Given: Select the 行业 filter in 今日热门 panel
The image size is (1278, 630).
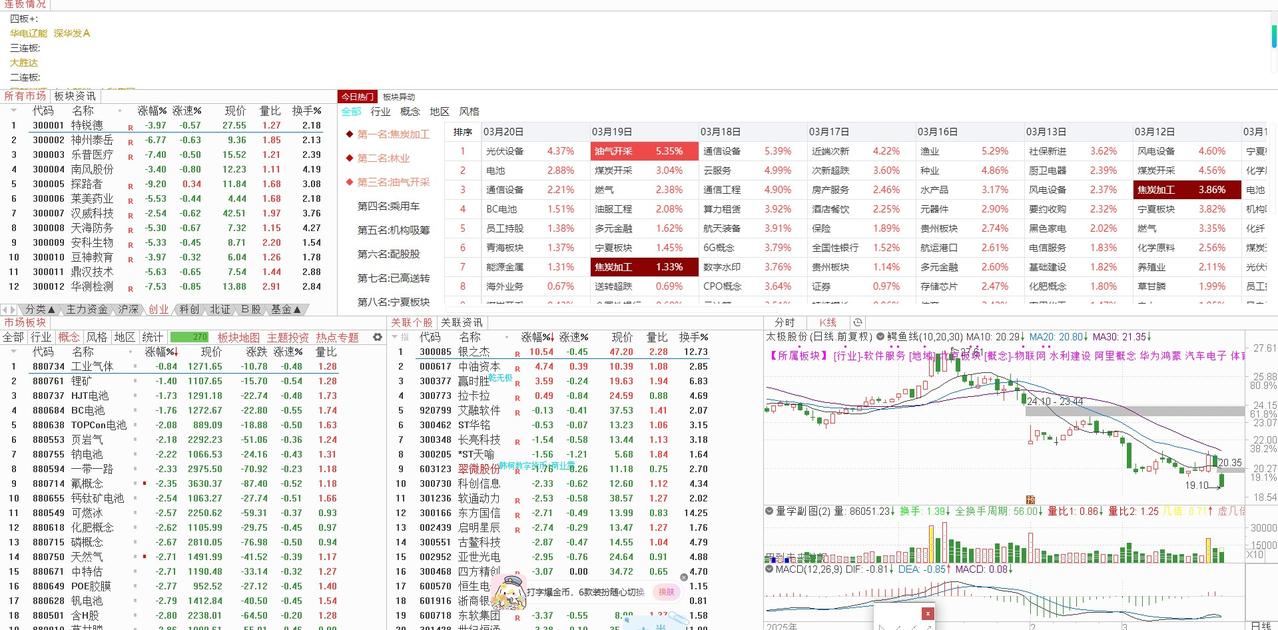Looking at the screenshot, I should 378,112.
